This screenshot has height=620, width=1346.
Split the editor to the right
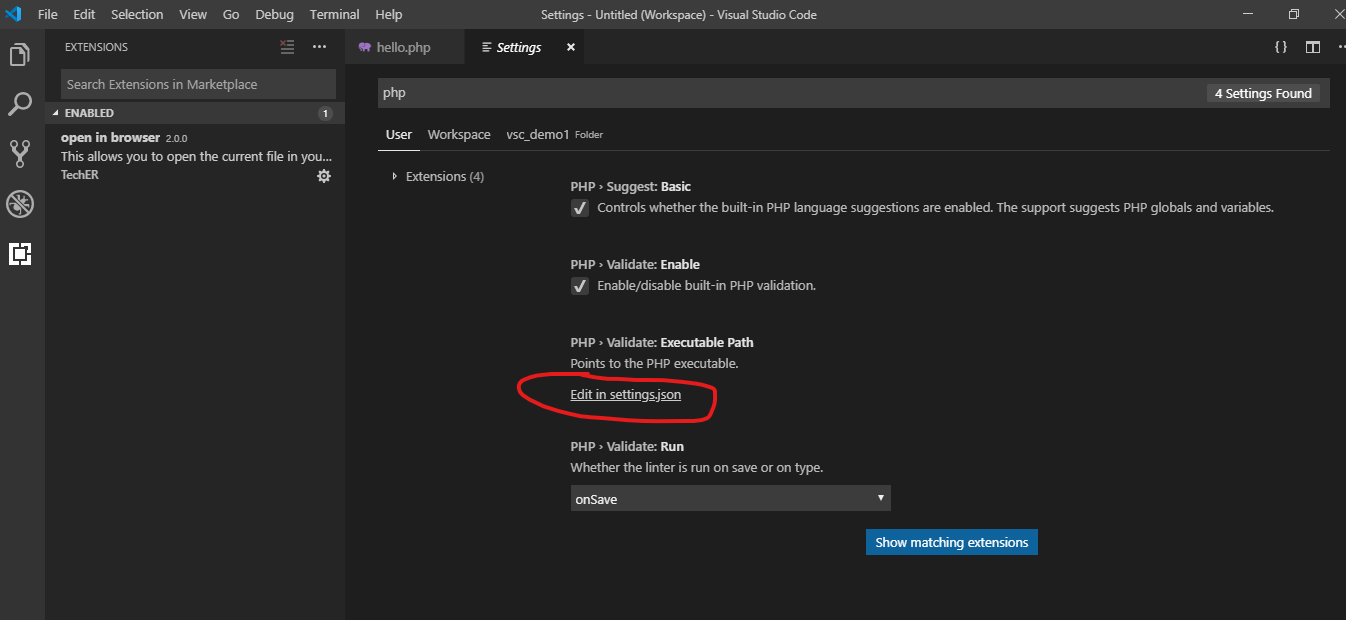click(1313, 47)
